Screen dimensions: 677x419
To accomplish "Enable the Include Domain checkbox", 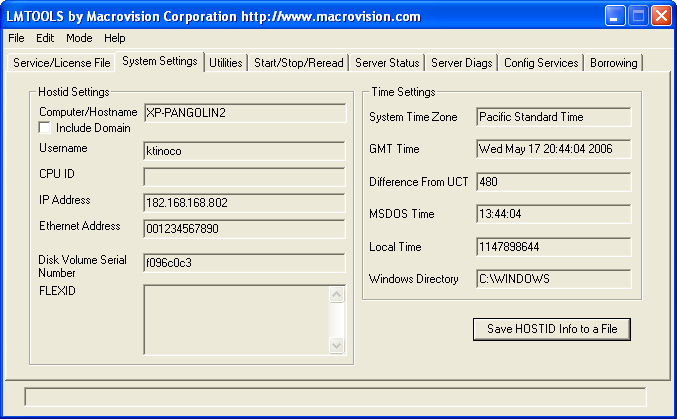I will coord(45,128).
